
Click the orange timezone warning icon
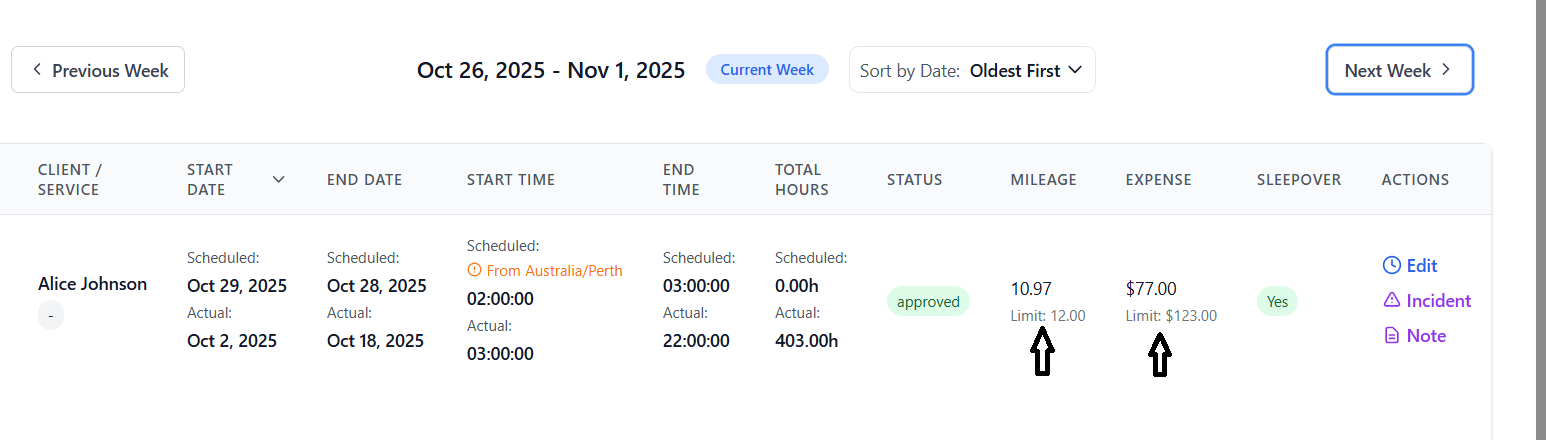(x=475, y=270)
